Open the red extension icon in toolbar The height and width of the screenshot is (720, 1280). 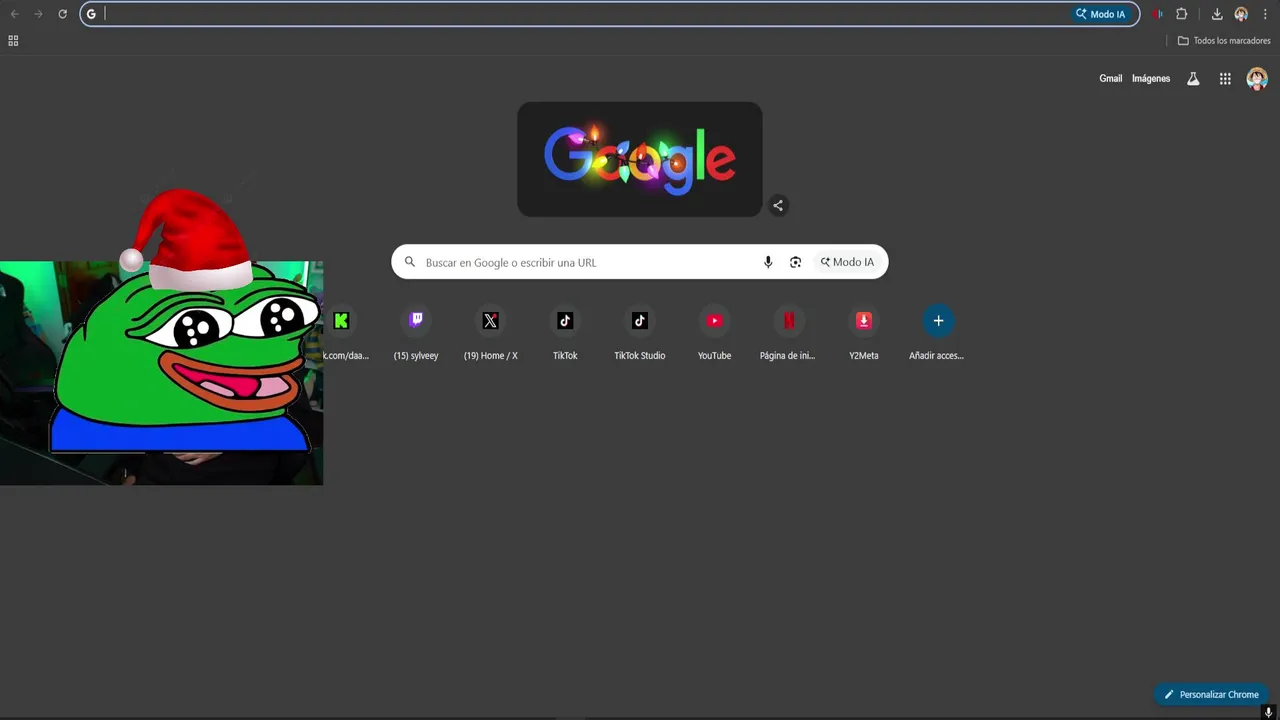coord(1157,14)
